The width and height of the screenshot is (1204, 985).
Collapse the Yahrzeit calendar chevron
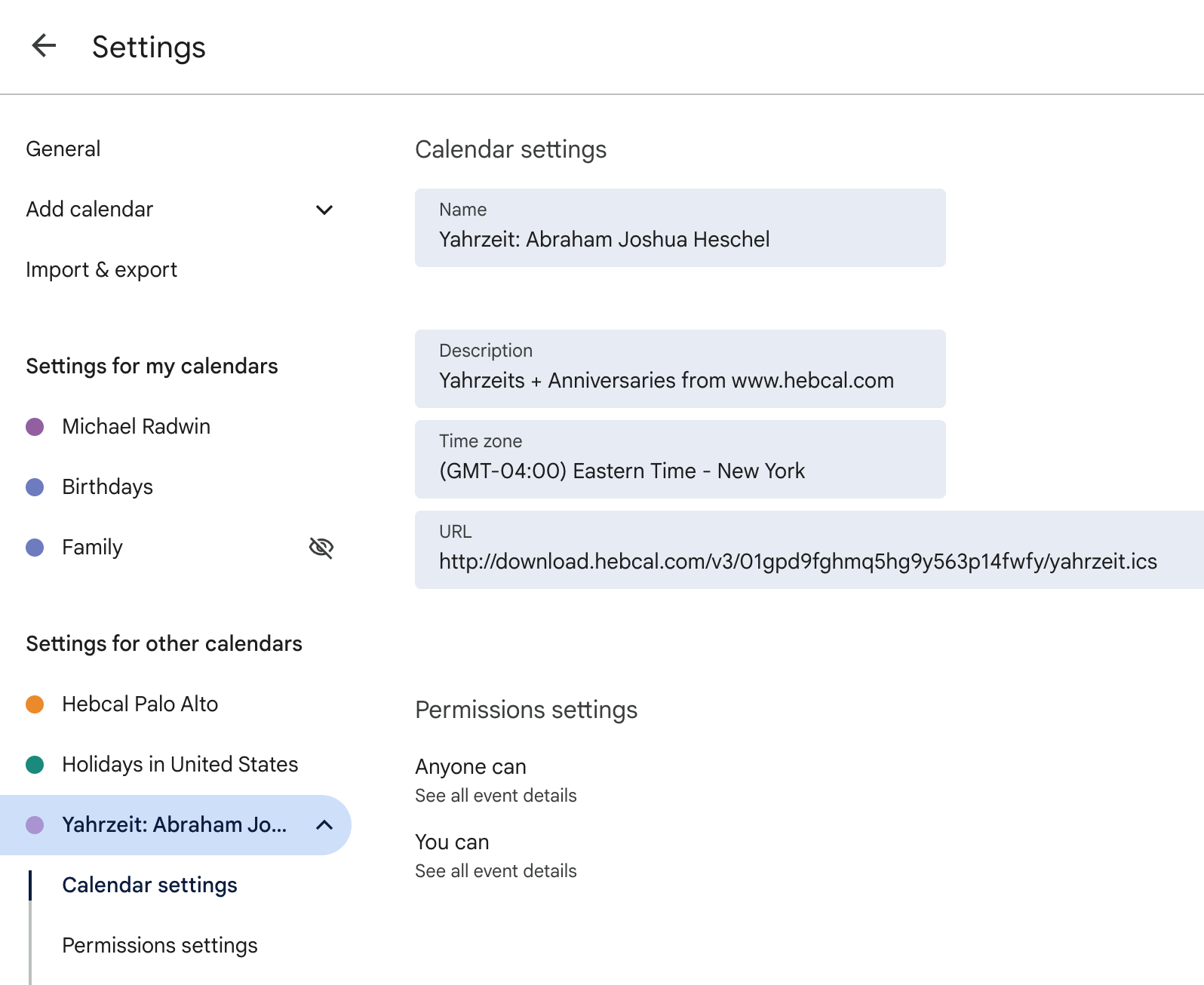tap(324, 825)
